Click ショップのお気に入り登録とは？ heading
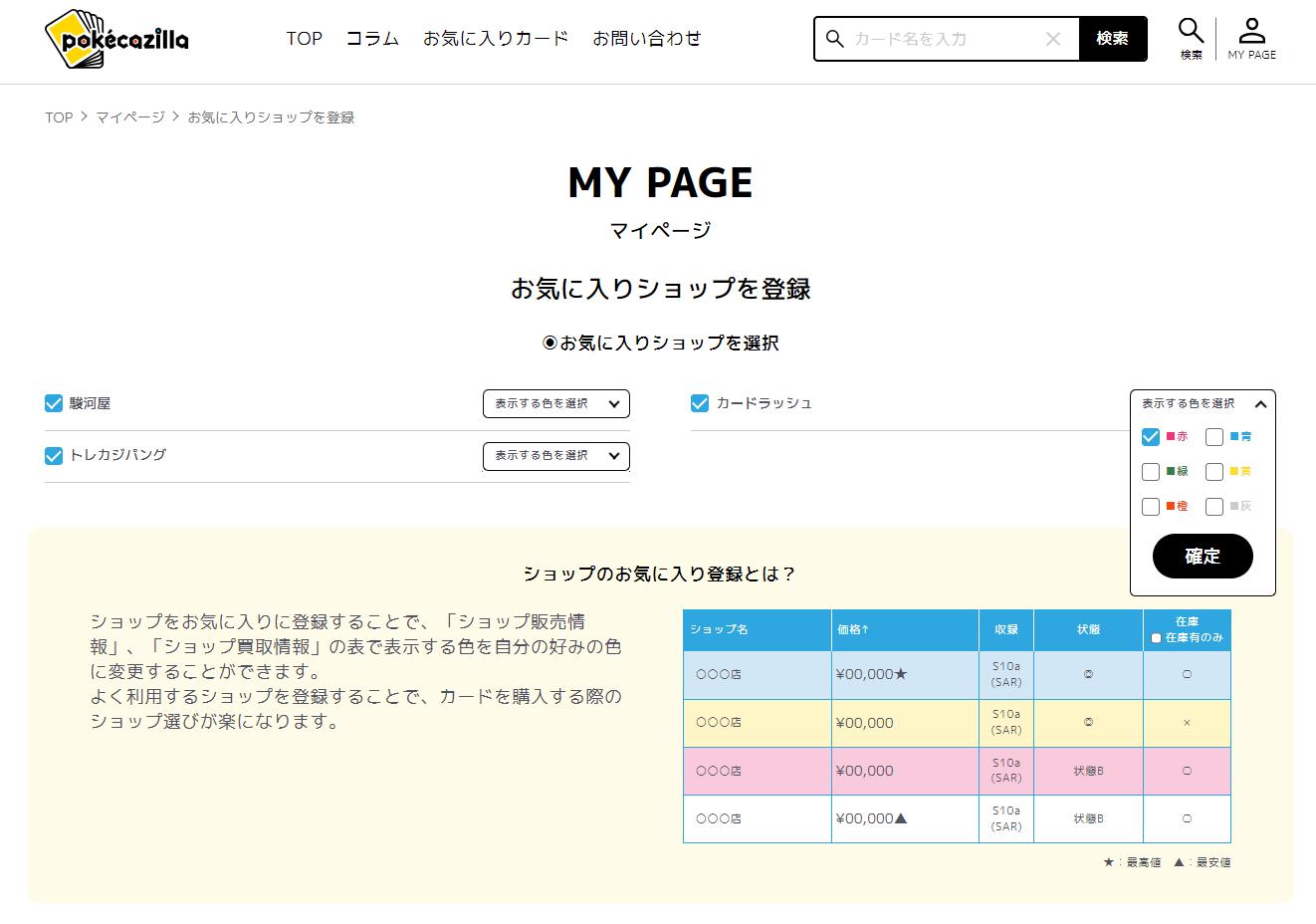This screenshot has height=924, width=1316. [x=660, y=575]
